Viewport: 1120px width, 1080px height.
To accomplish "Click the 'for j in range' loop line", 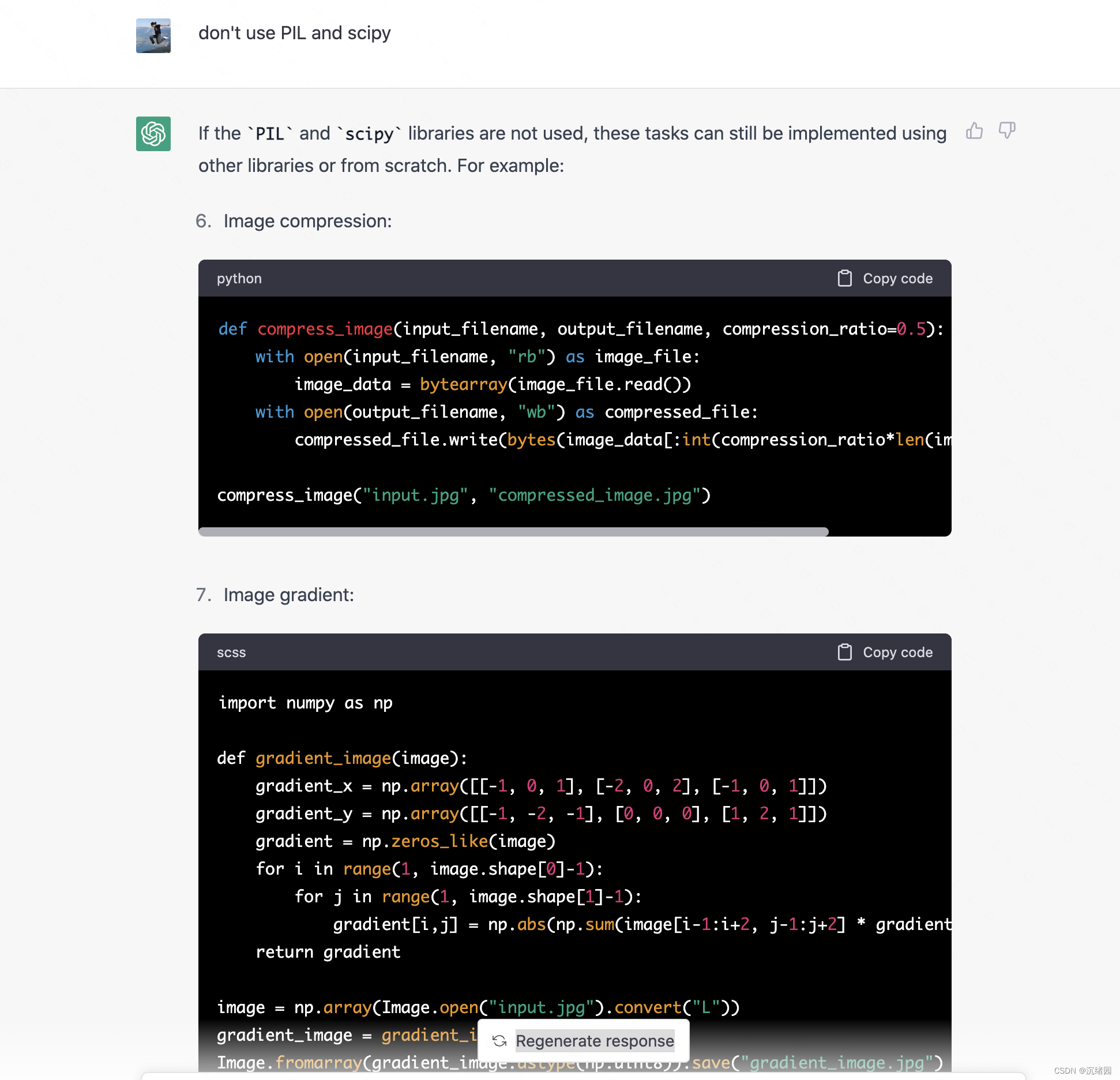I will point(468,897).
